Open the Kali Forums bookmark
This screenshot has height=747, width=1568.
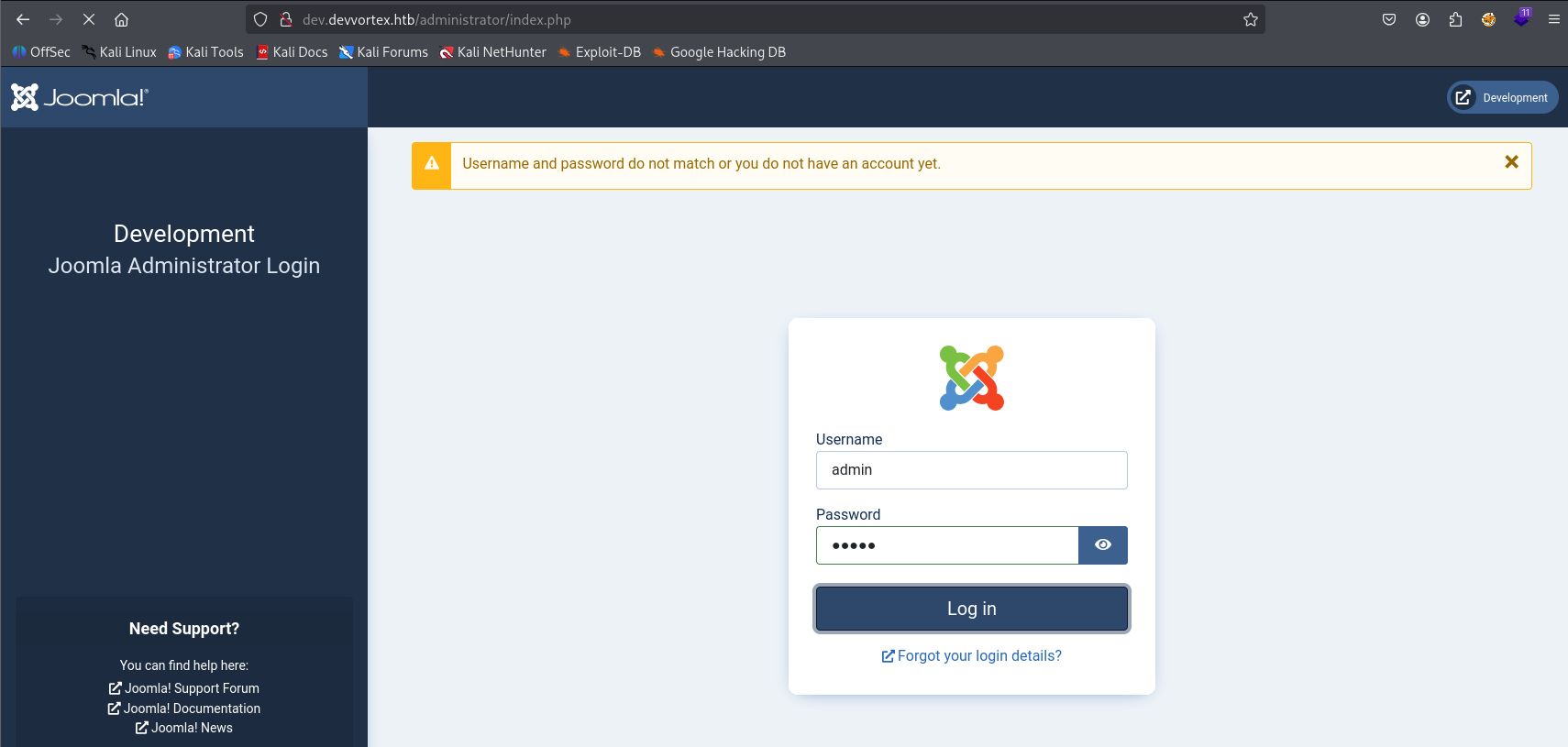click(x=383, y=52)
